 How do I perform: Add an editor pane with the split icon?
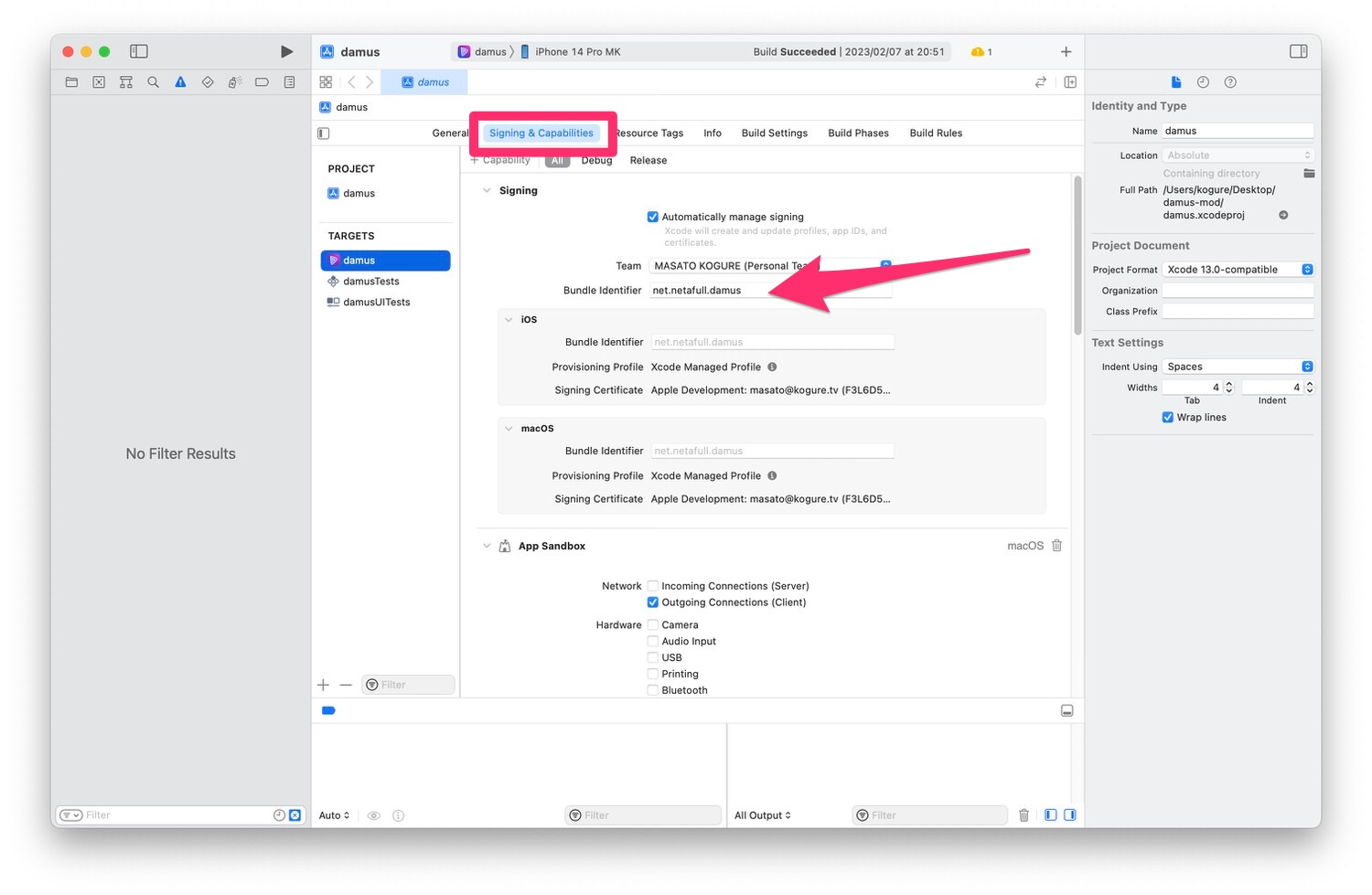[x=1070, y=82]
